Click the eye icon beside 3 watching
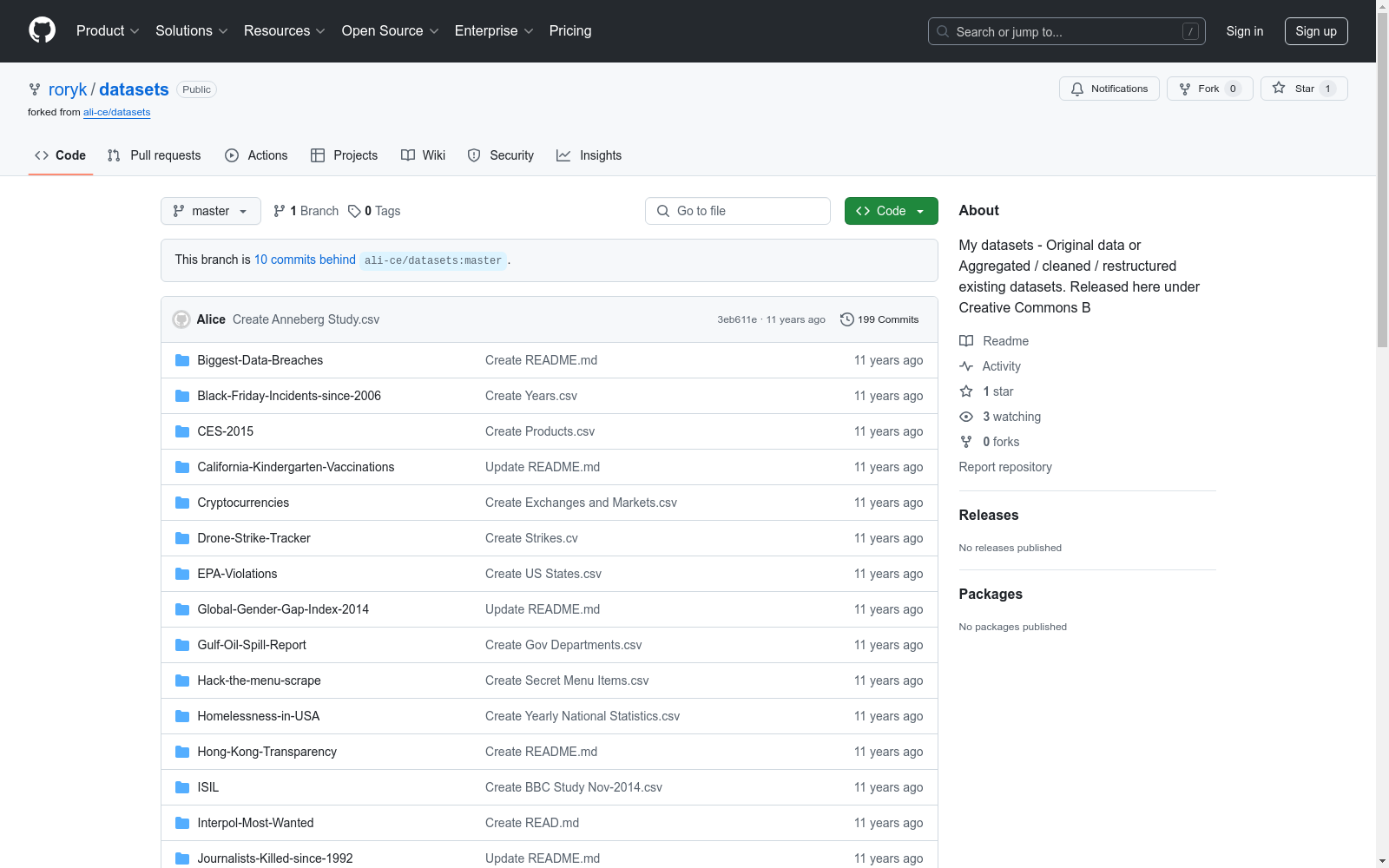The width and height of the screenshot is (1389, 868). (966, 417)
